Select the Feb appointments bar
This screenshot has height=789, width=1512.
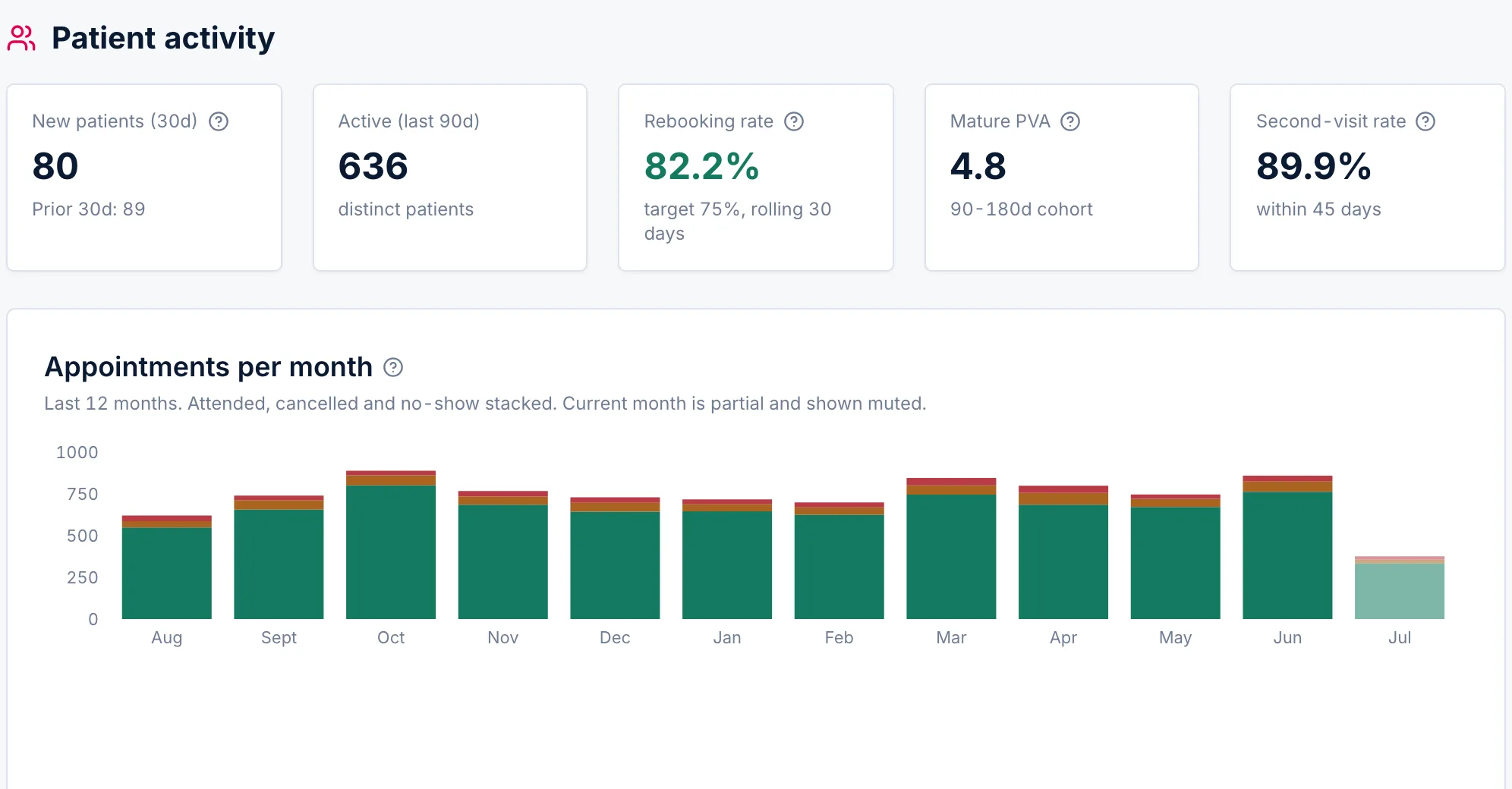point(839,561)
